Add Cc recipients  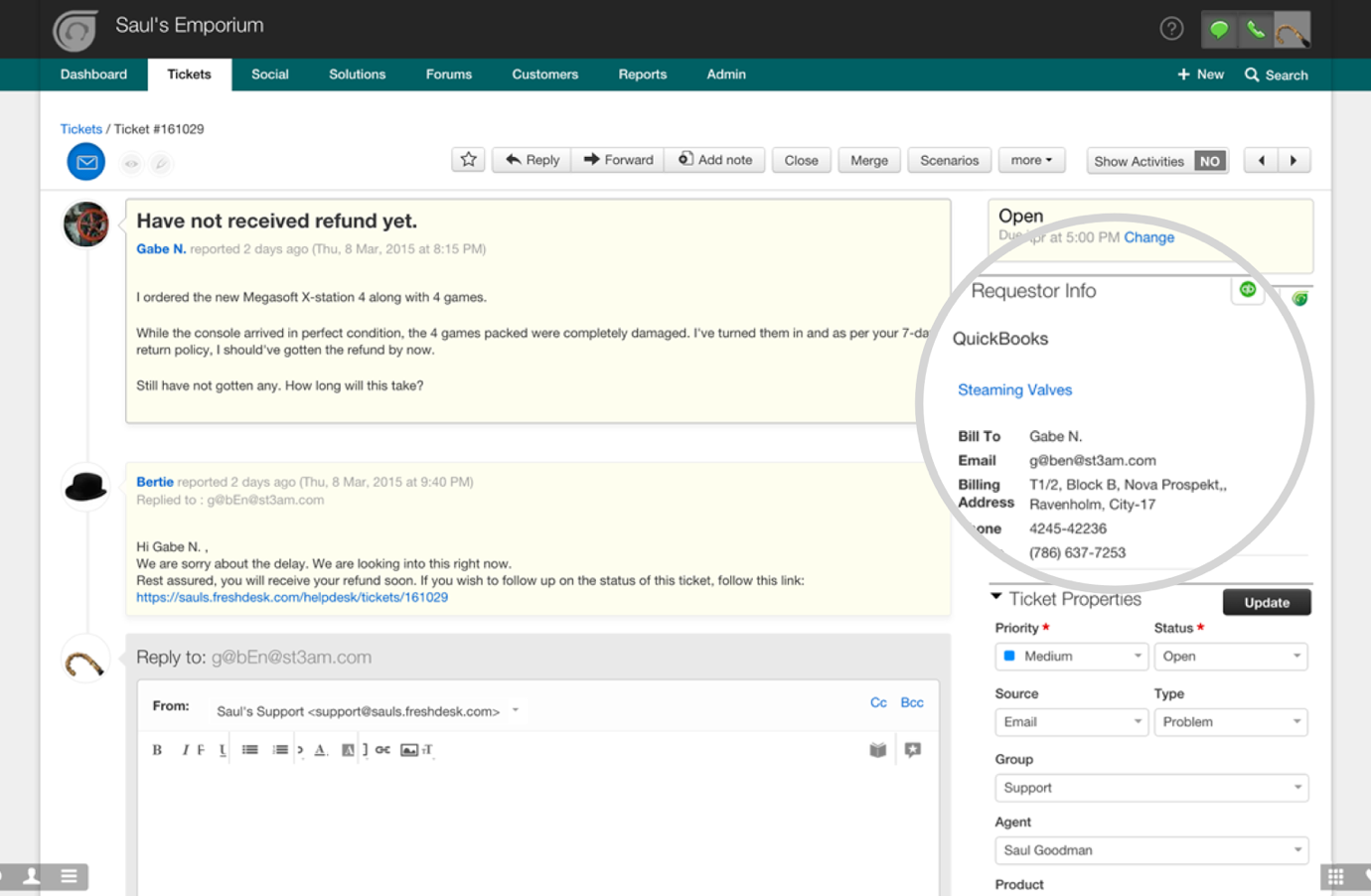pyautogui.click(x=878, y=702)
